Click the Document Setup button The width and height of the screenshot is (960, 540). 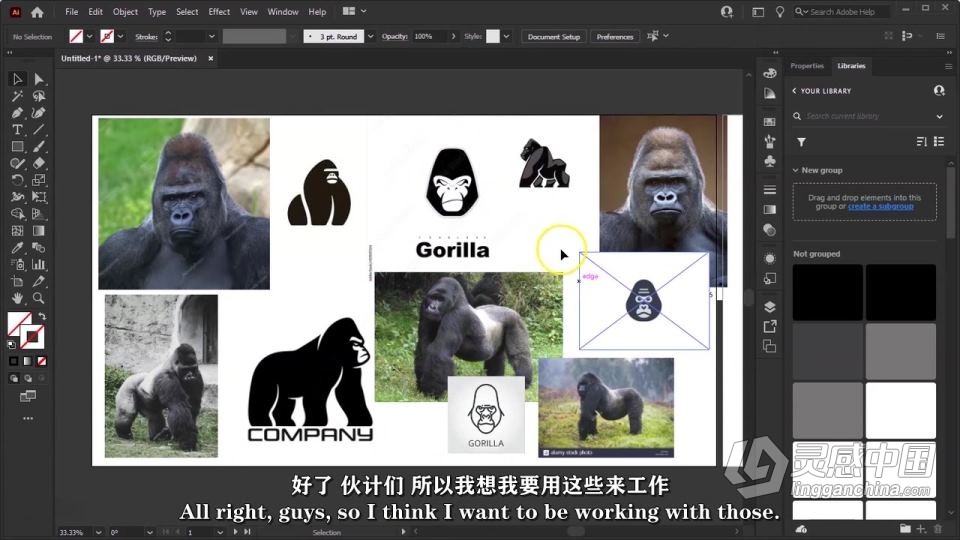pos(553,37)
